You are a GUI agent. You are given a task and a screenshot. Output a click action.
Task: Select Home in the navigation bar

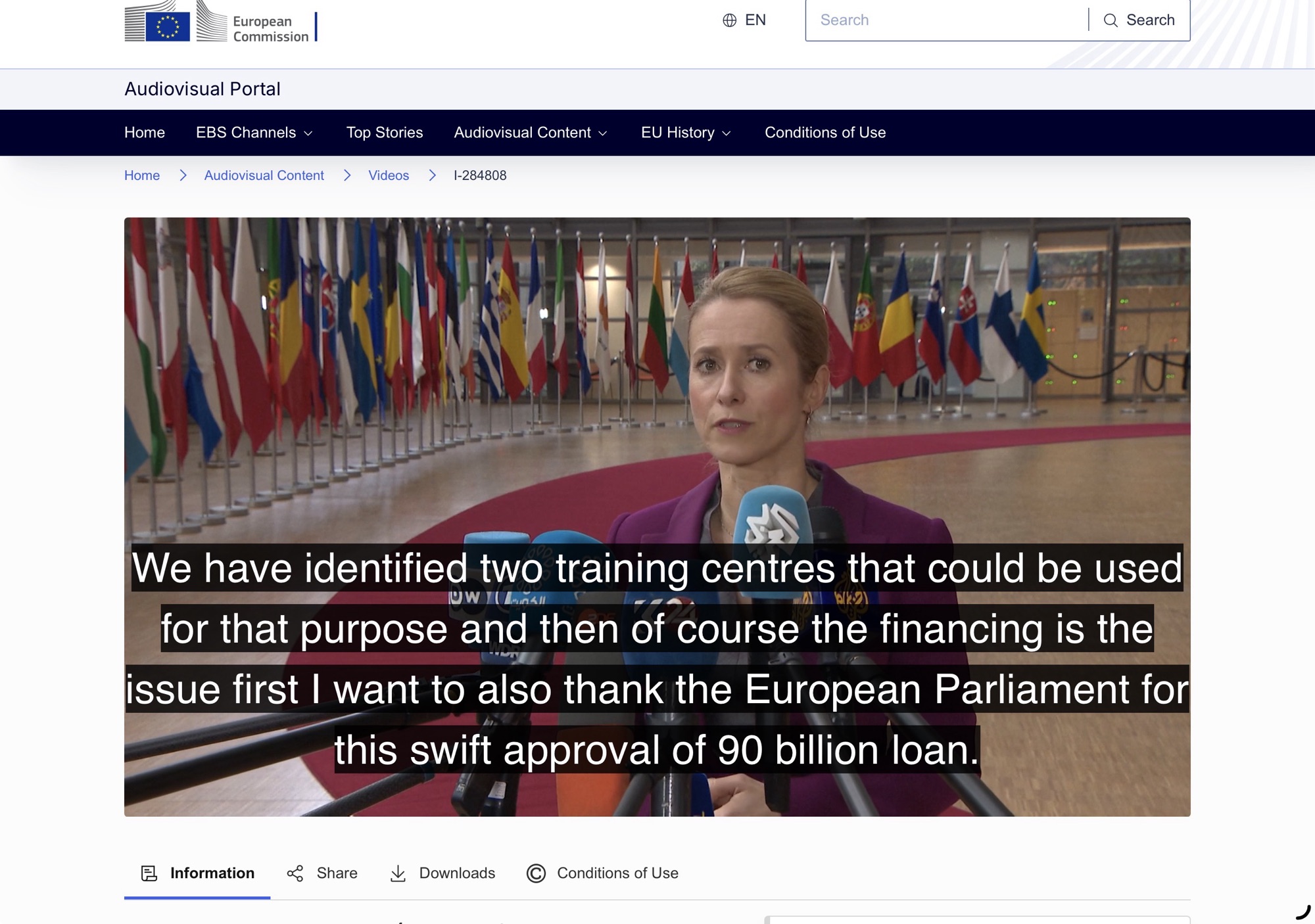click(x=145, y=133)
